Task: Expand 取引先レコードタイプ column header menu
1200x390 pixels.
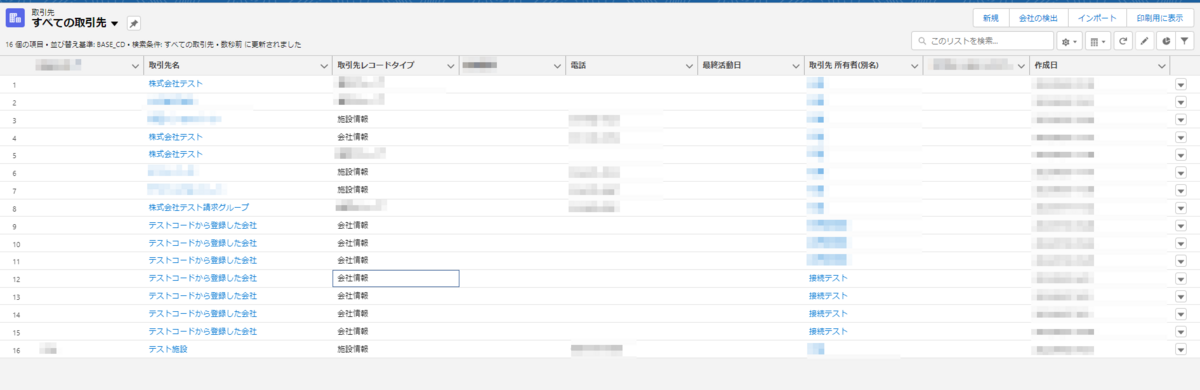Action: coord(450,65)
